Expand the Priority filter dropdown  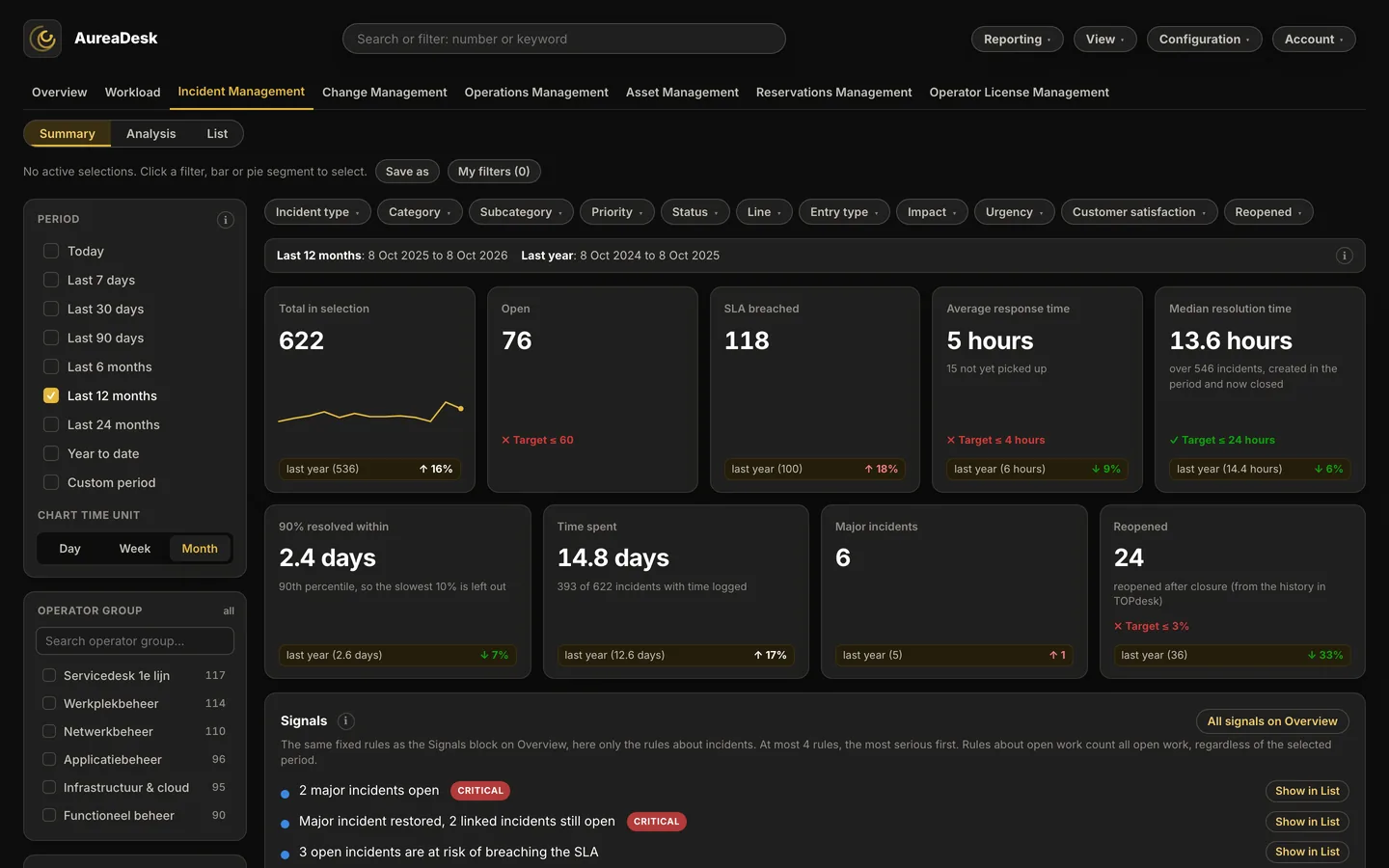click(x=617, y=212)
